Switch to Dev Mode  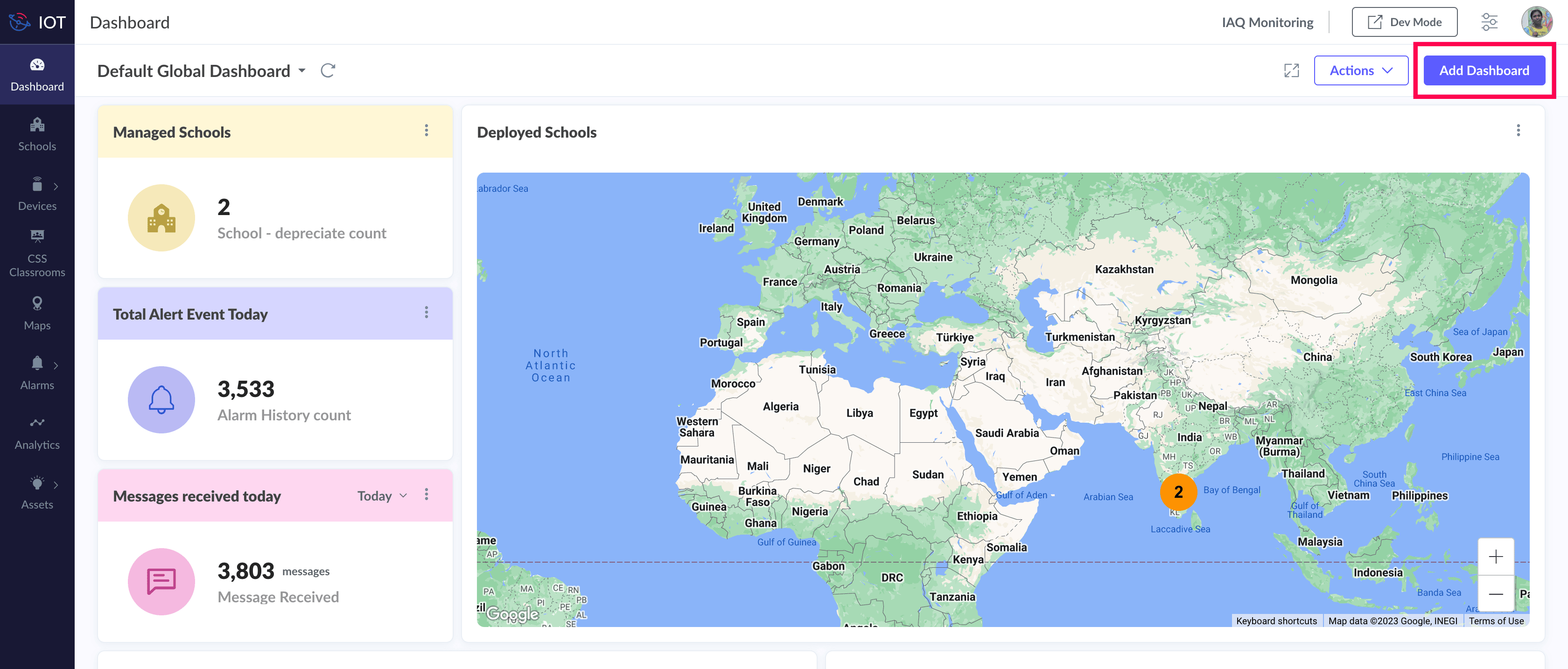tap(1404, 22)
